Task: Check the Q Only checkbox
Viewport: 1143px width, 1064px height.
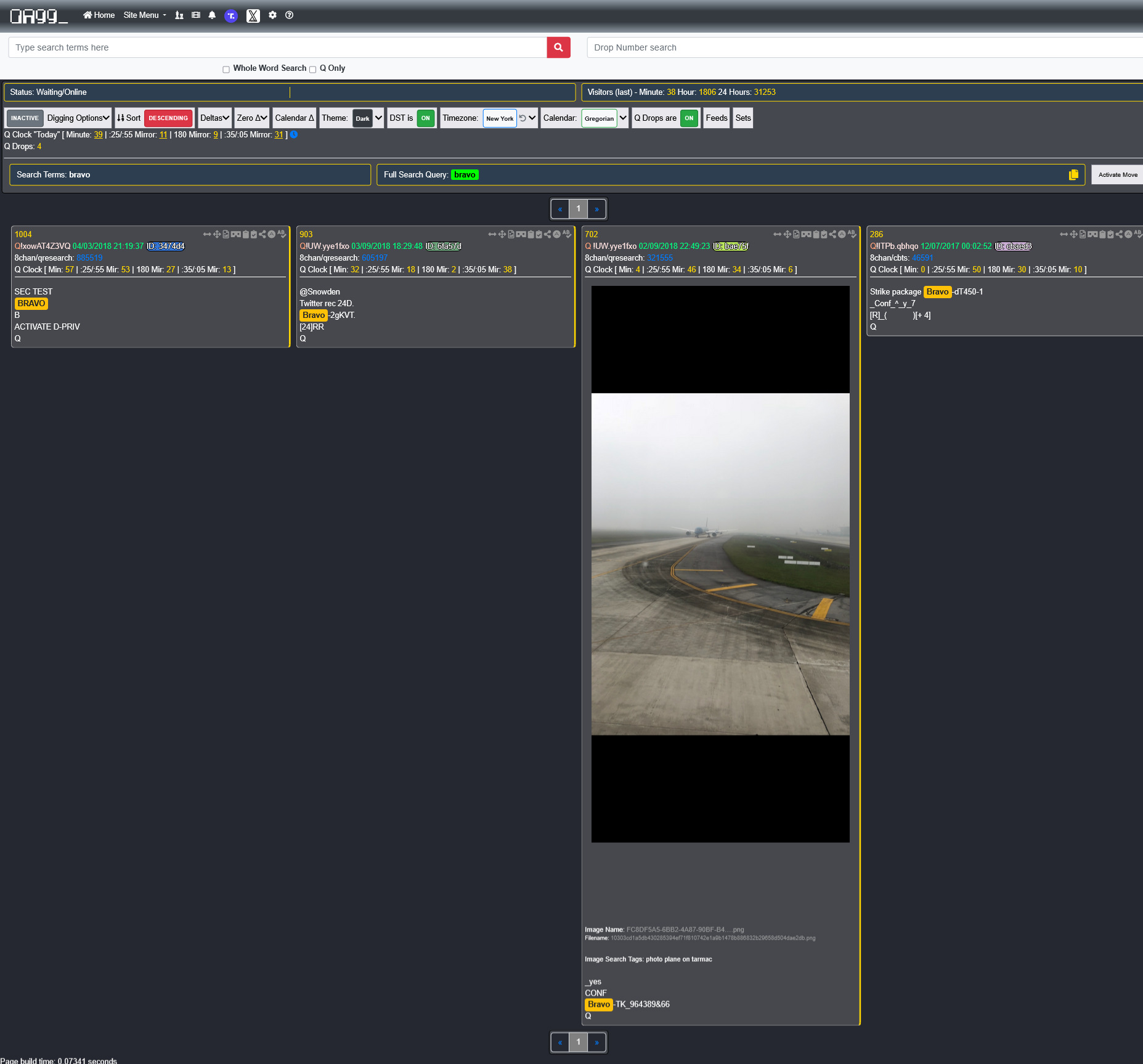Action: click(x=312, y=69)
